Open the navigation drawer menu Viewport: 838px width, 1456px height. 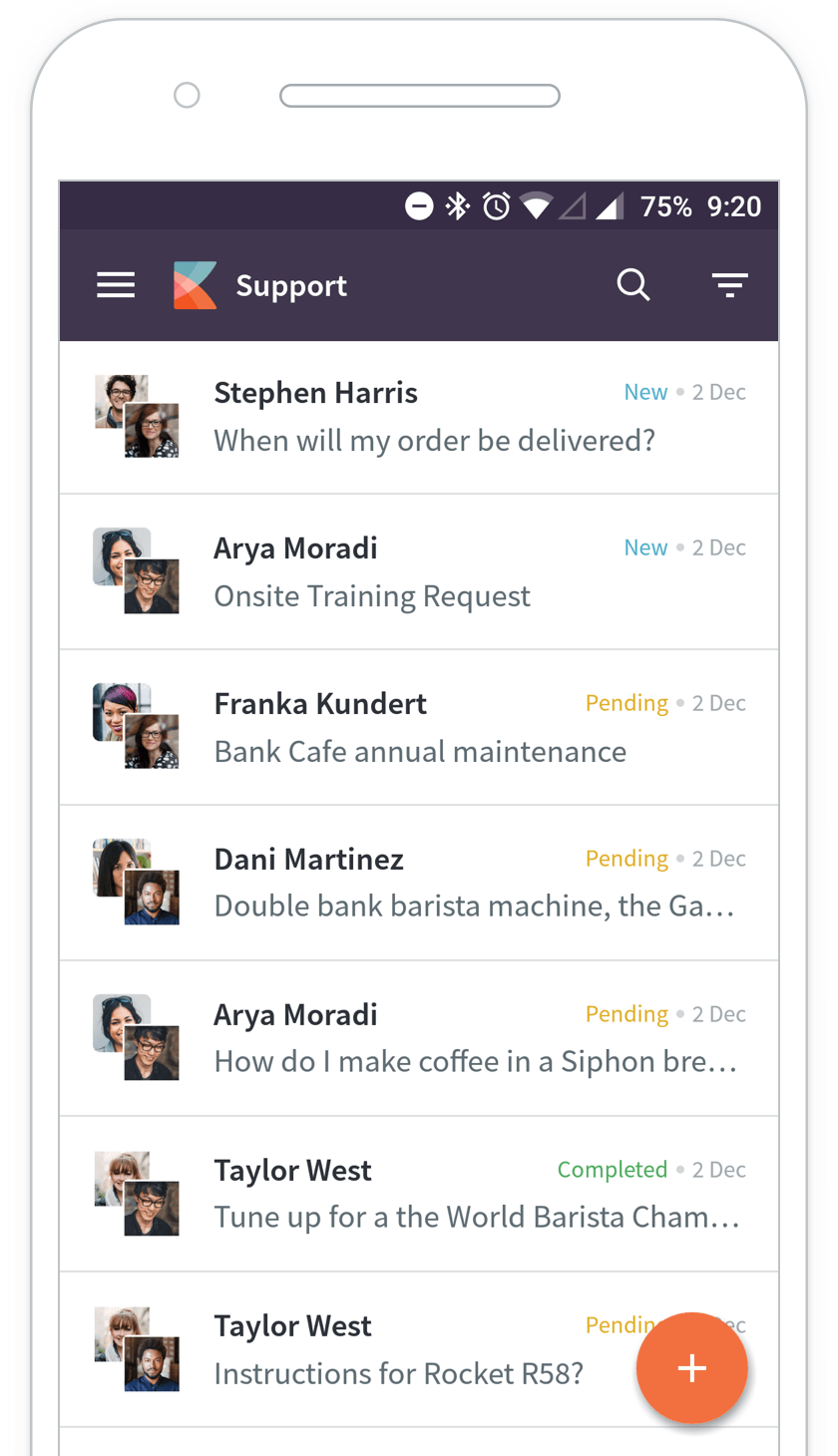coord(115,284)
